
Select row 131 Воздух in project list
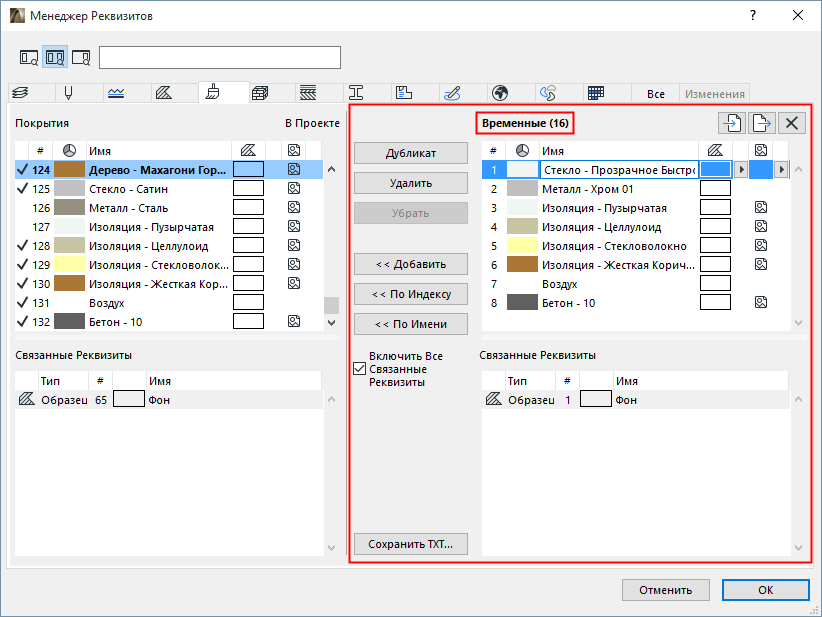coord(169,302)
